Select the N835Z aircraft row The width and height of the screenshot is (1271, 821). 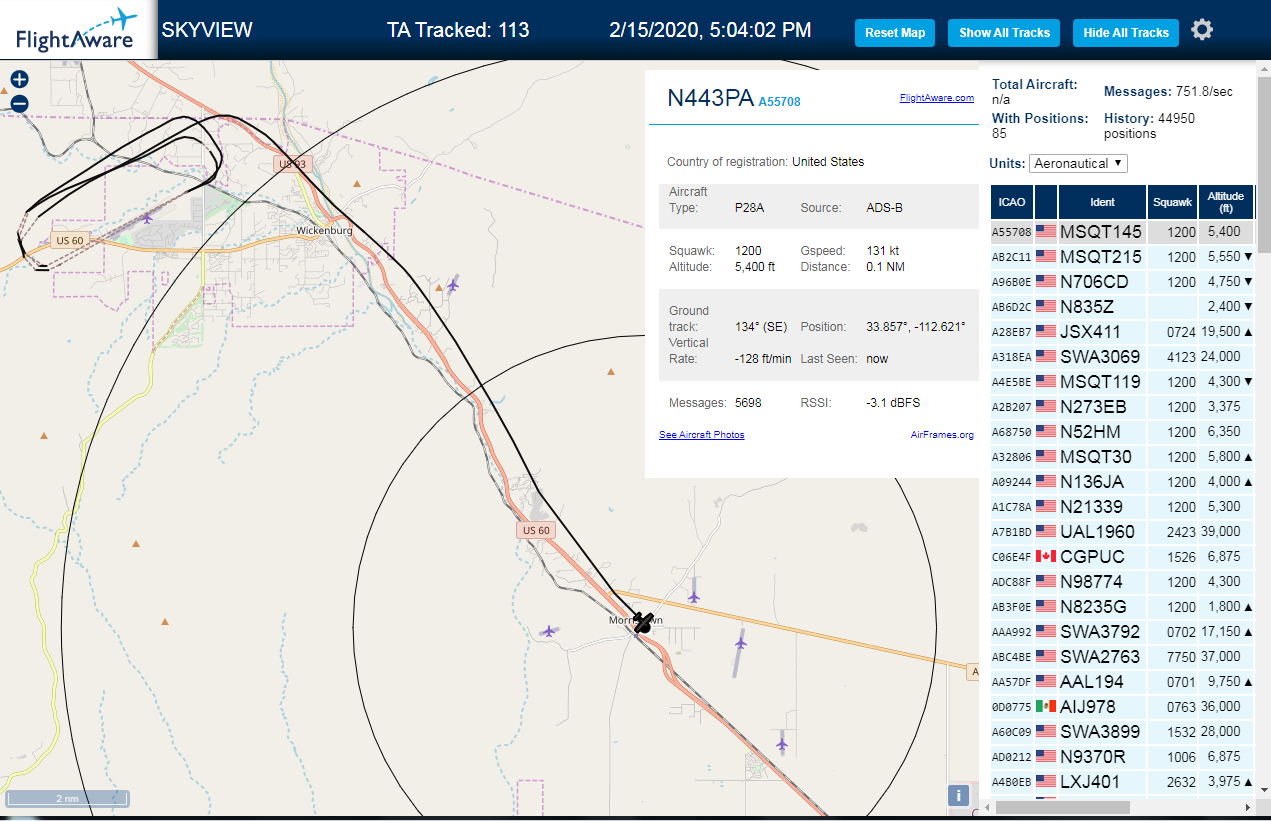[1120, 307]
